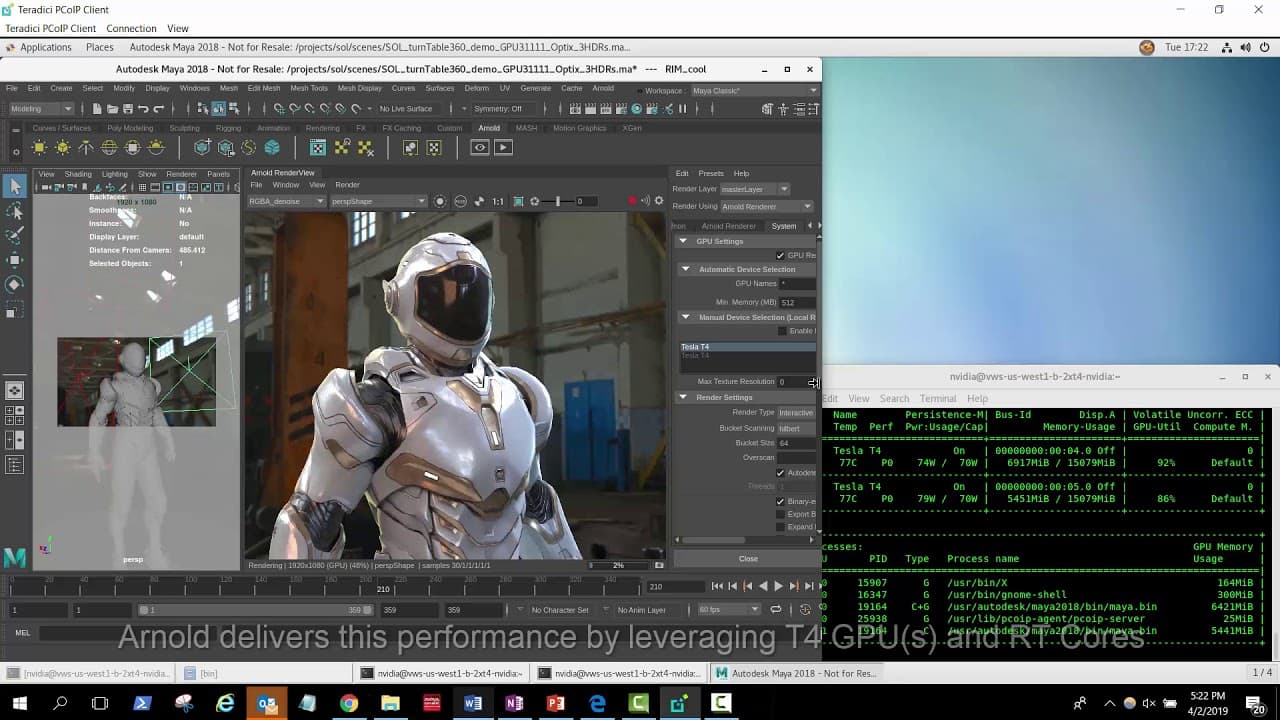Open the Workspace Maya Classic dropdown
Image resolution: width=1280 pixels, height=720 pixels.
coord(754,90)
